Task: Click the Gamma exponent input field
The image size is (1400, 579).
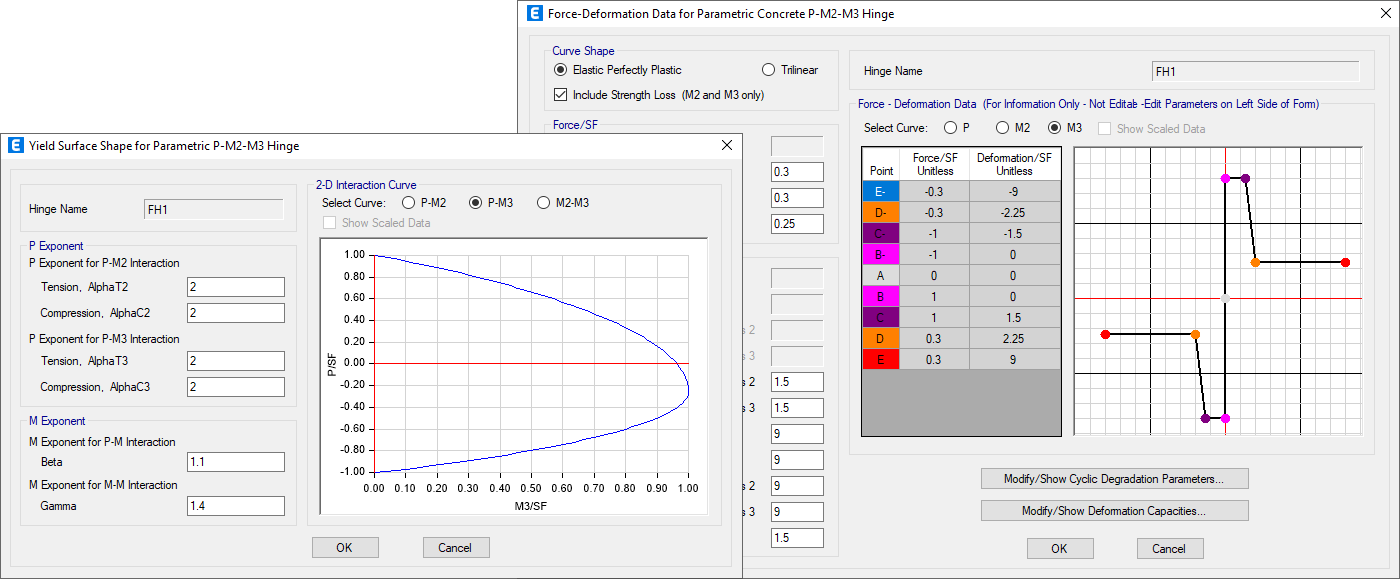Action: pyautogui.click(x=236, y=506)
